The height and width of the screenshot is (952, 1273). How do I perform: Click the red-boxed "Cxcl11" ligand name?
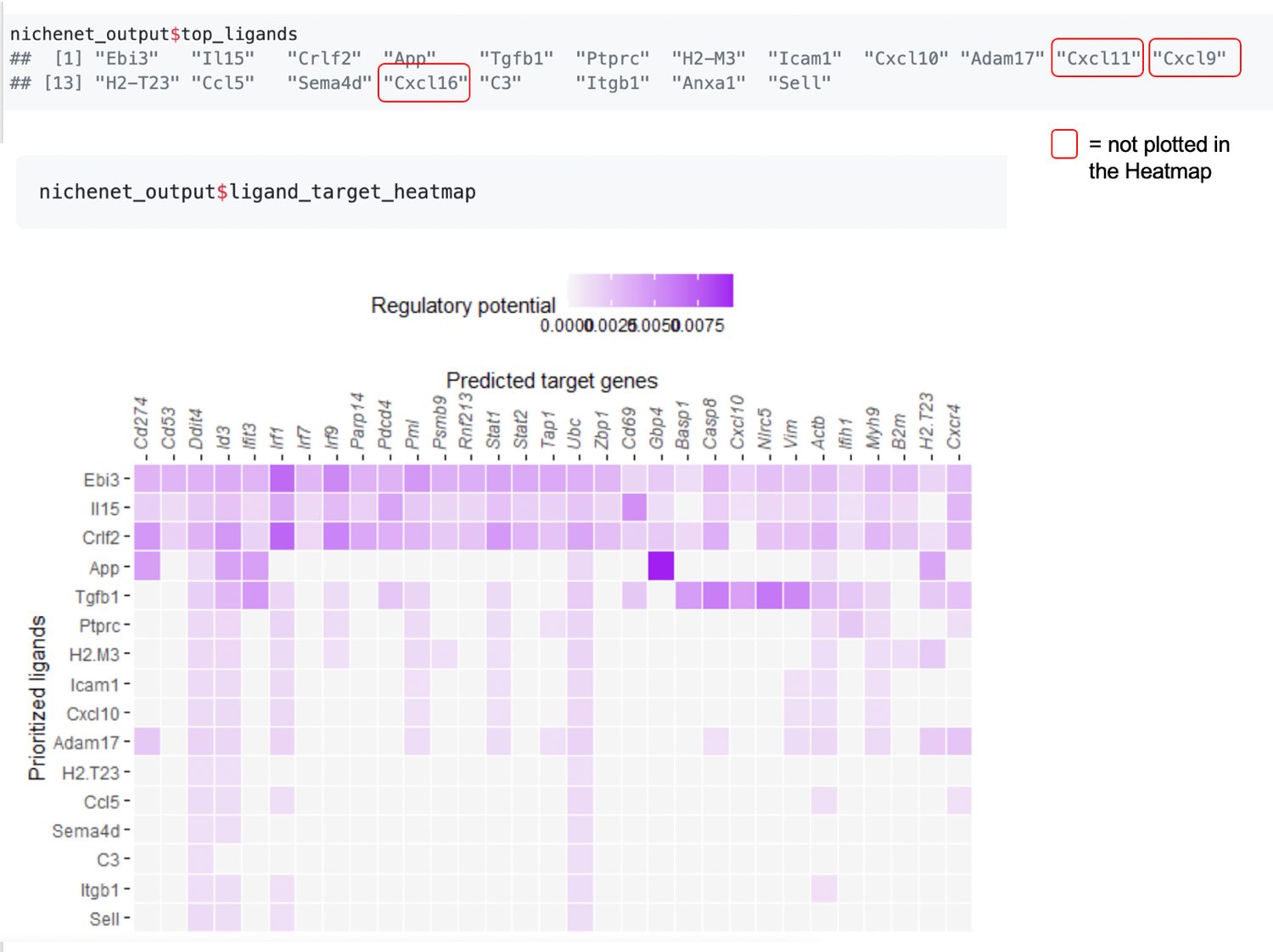1096,59
